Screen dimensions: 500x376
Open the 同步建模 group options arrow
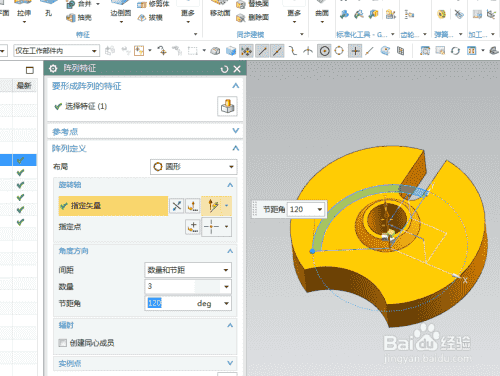pos(302,34)
